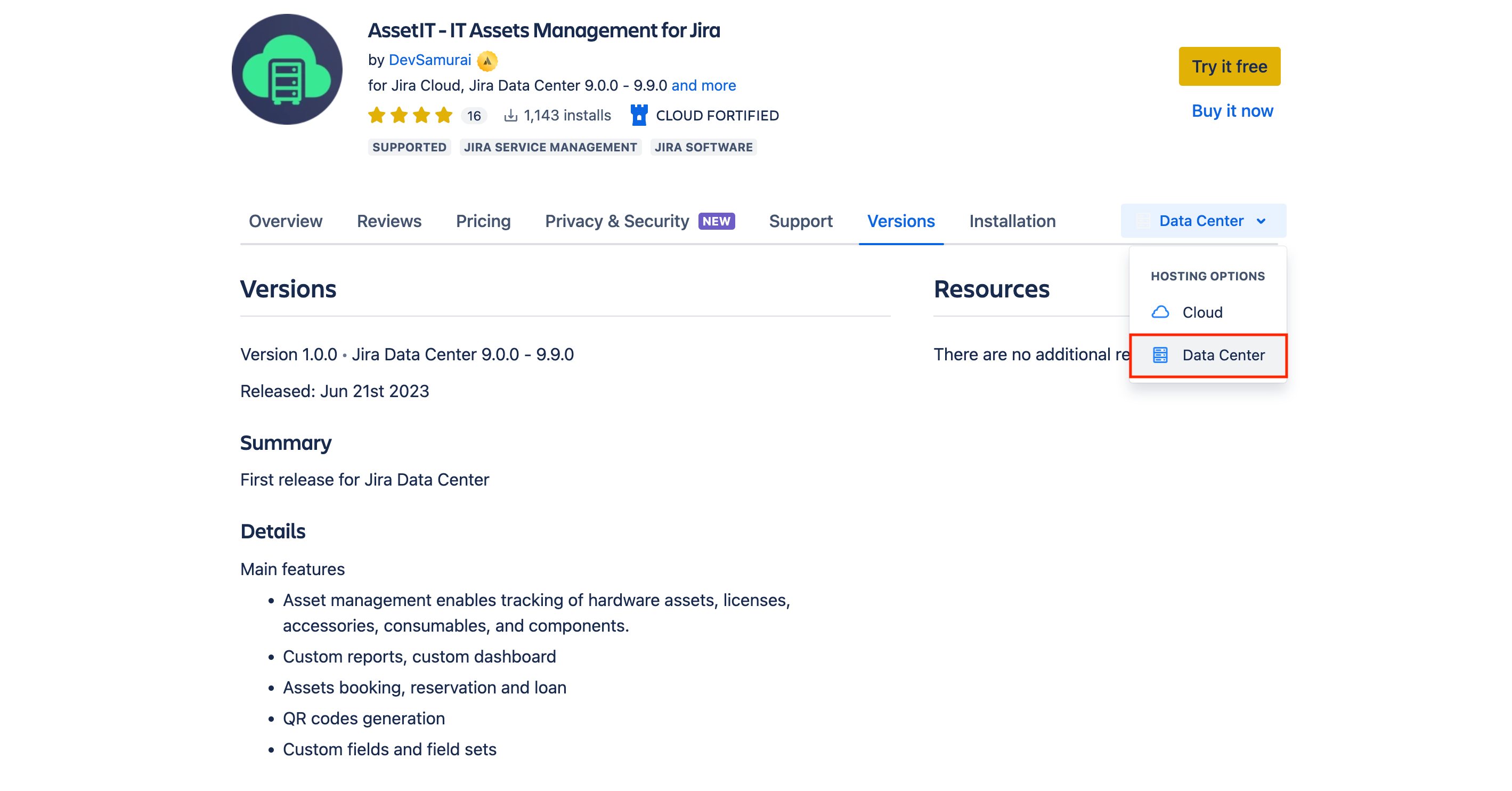The image size is (1512, 791).
Task: Click the 'Resources' heading
Action: tap(991, 289)
